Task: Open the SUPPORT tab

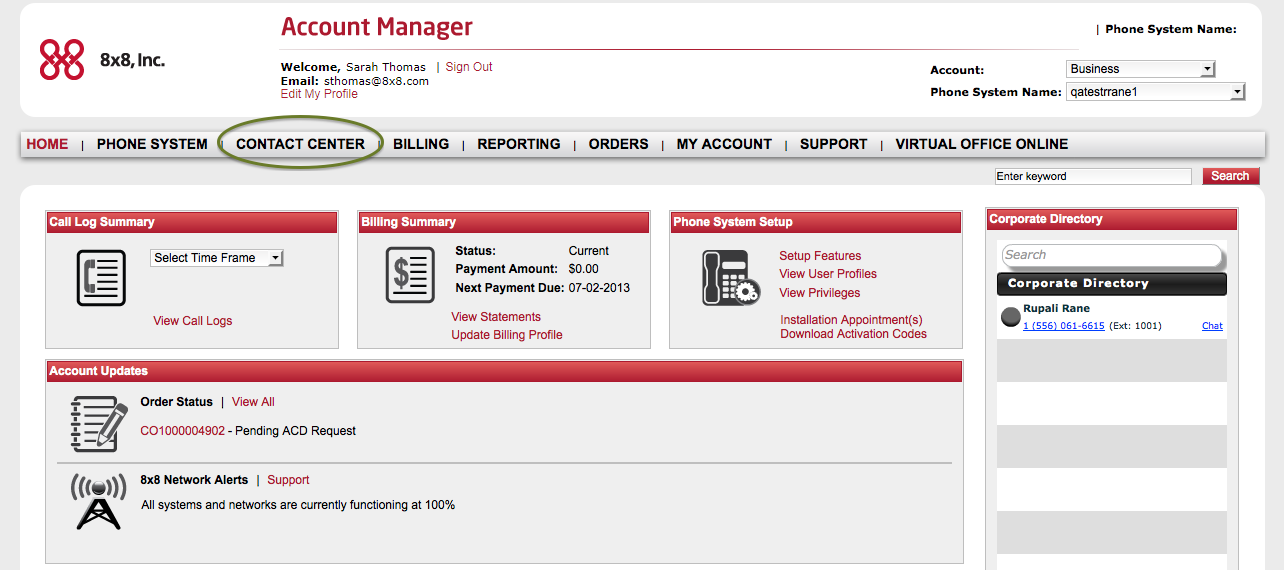Action: (x=833, y=144)
